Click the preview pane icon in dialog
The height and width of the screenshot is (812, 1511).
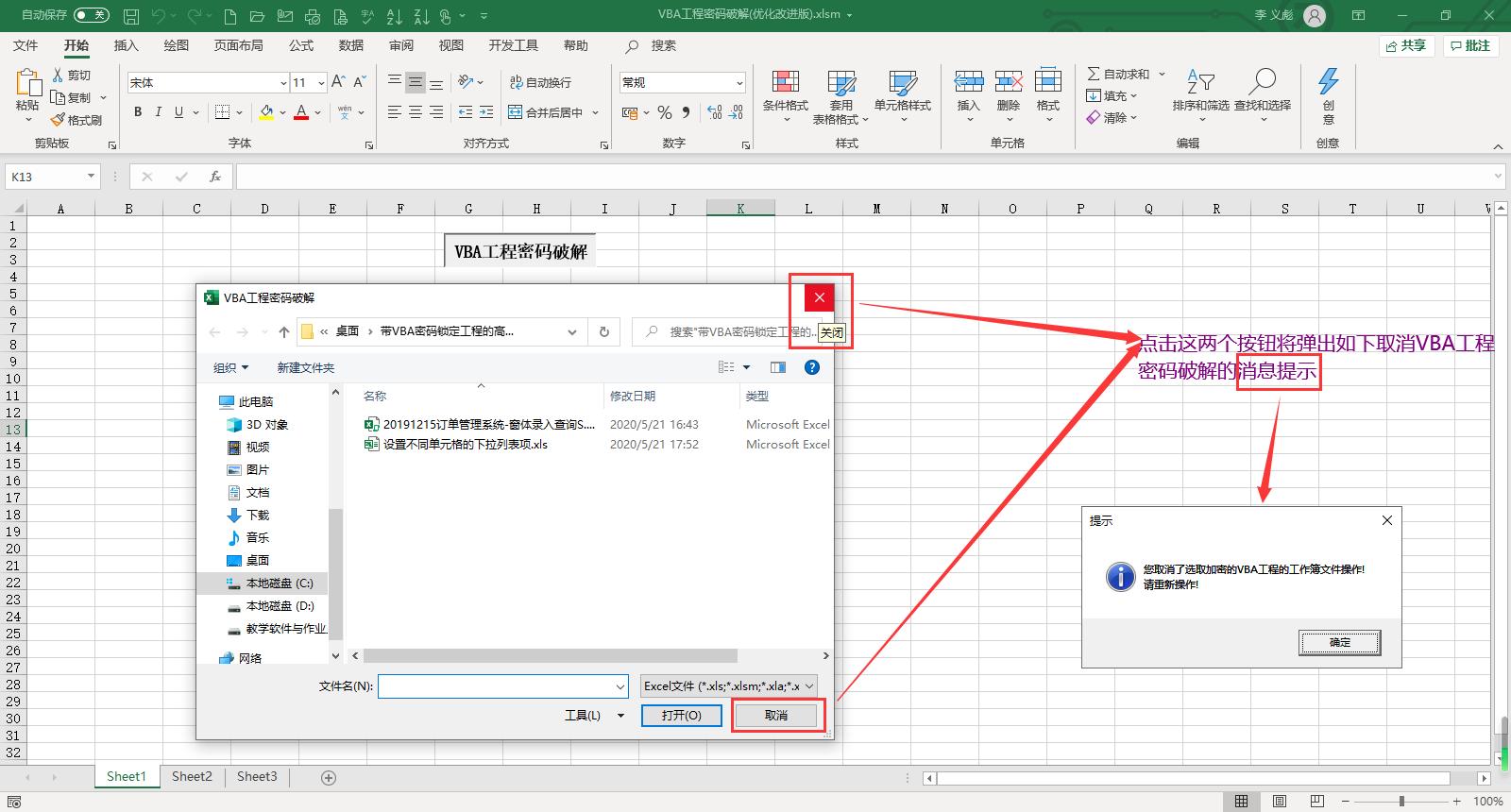(778, 367)
